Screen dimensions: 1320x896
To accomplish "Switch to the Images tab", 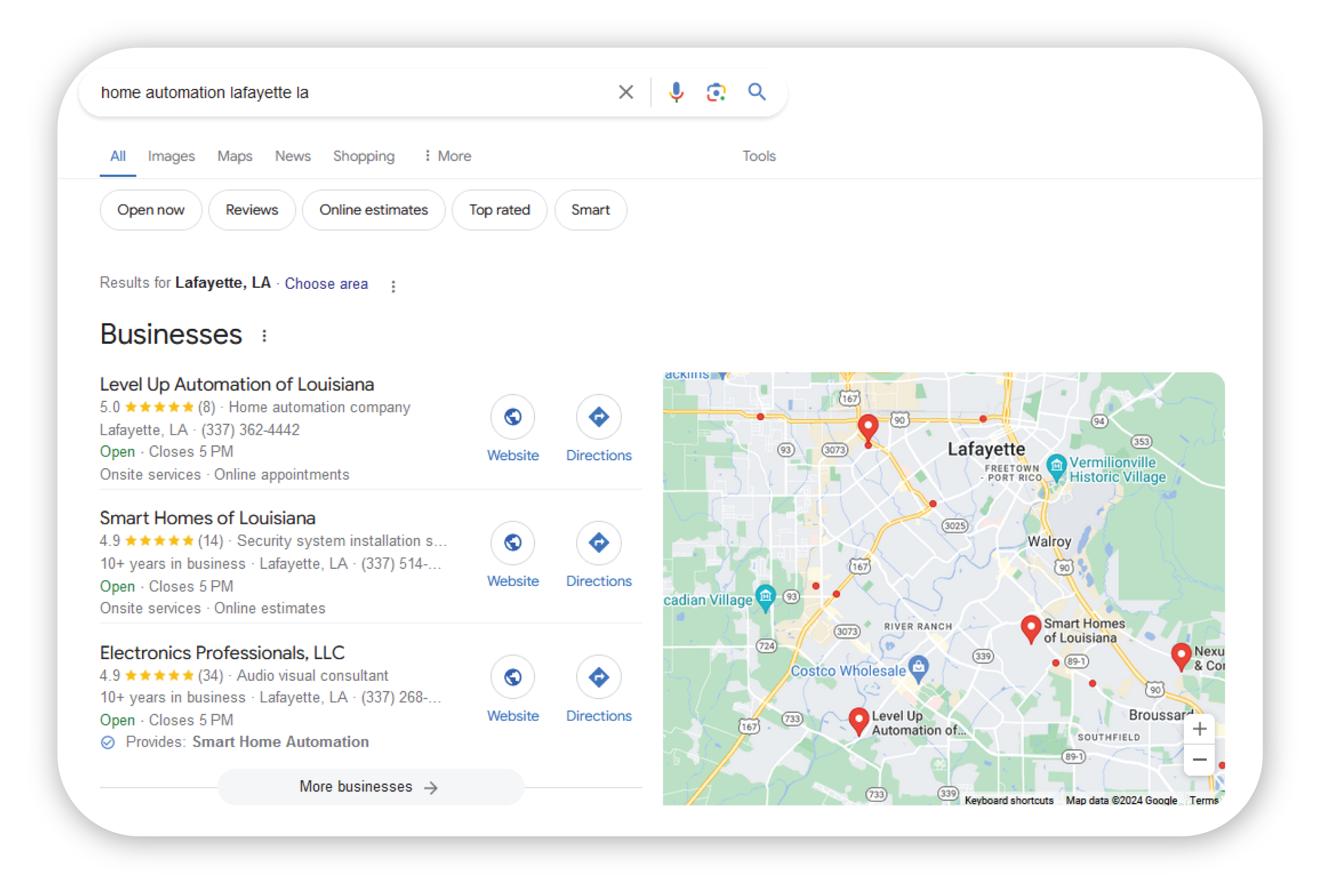I will pyautogui.click(x=171, y=156).
